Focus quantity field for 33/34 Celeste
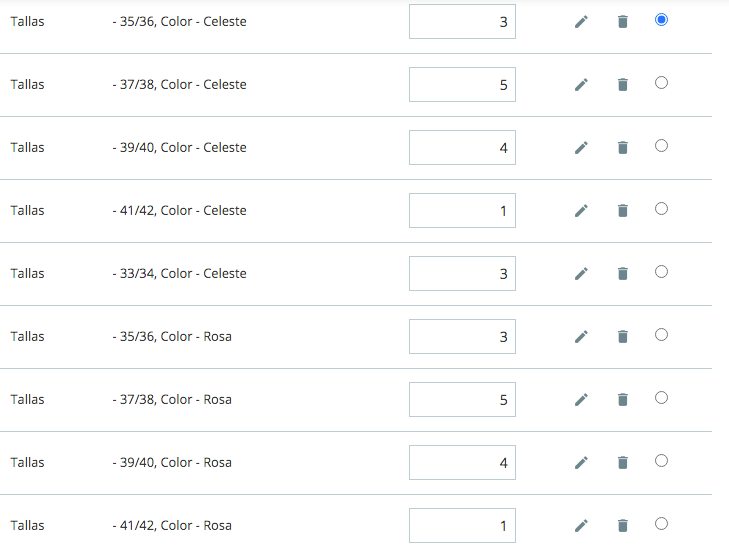729x556 pixels. click(462, 273)
